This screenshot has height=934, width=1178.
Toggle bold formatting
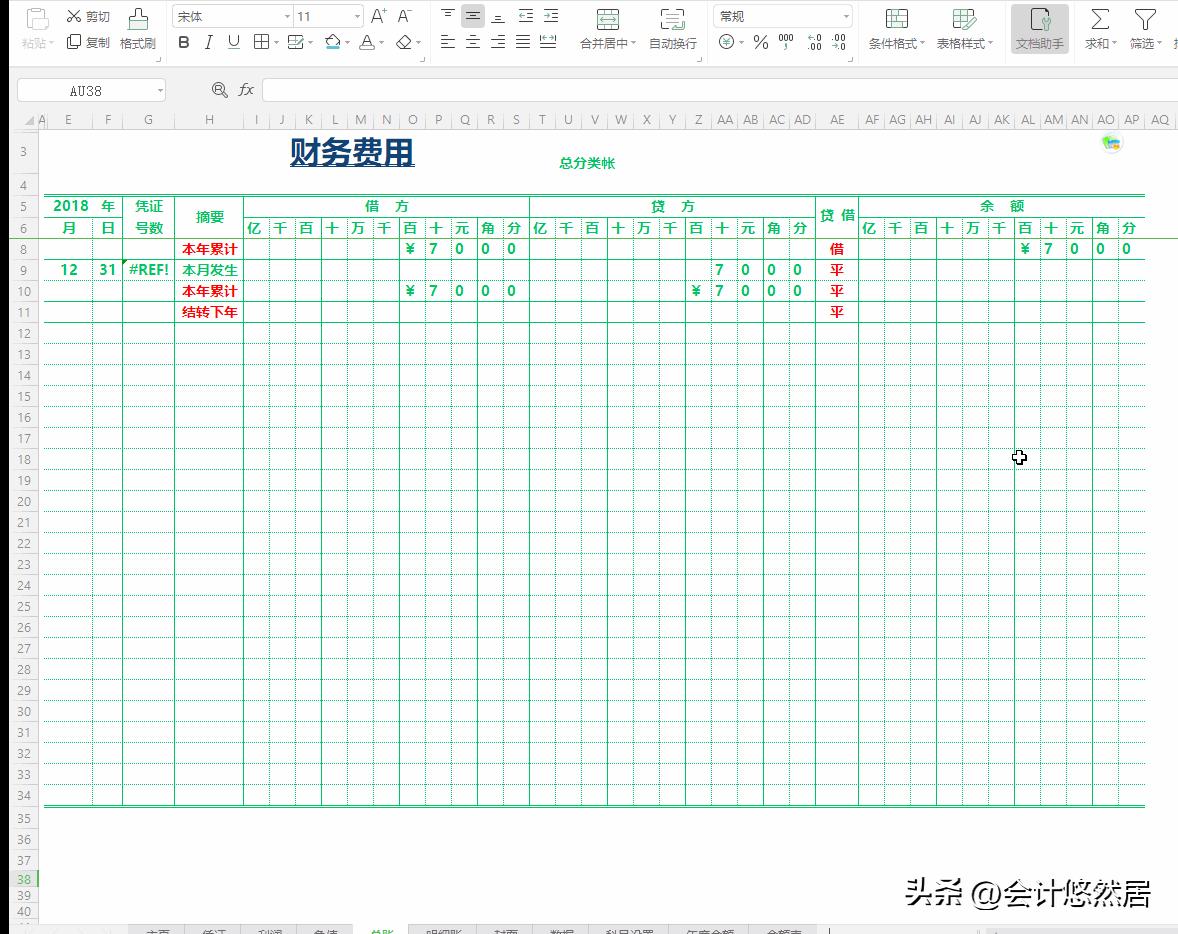[x=183, y=42]
